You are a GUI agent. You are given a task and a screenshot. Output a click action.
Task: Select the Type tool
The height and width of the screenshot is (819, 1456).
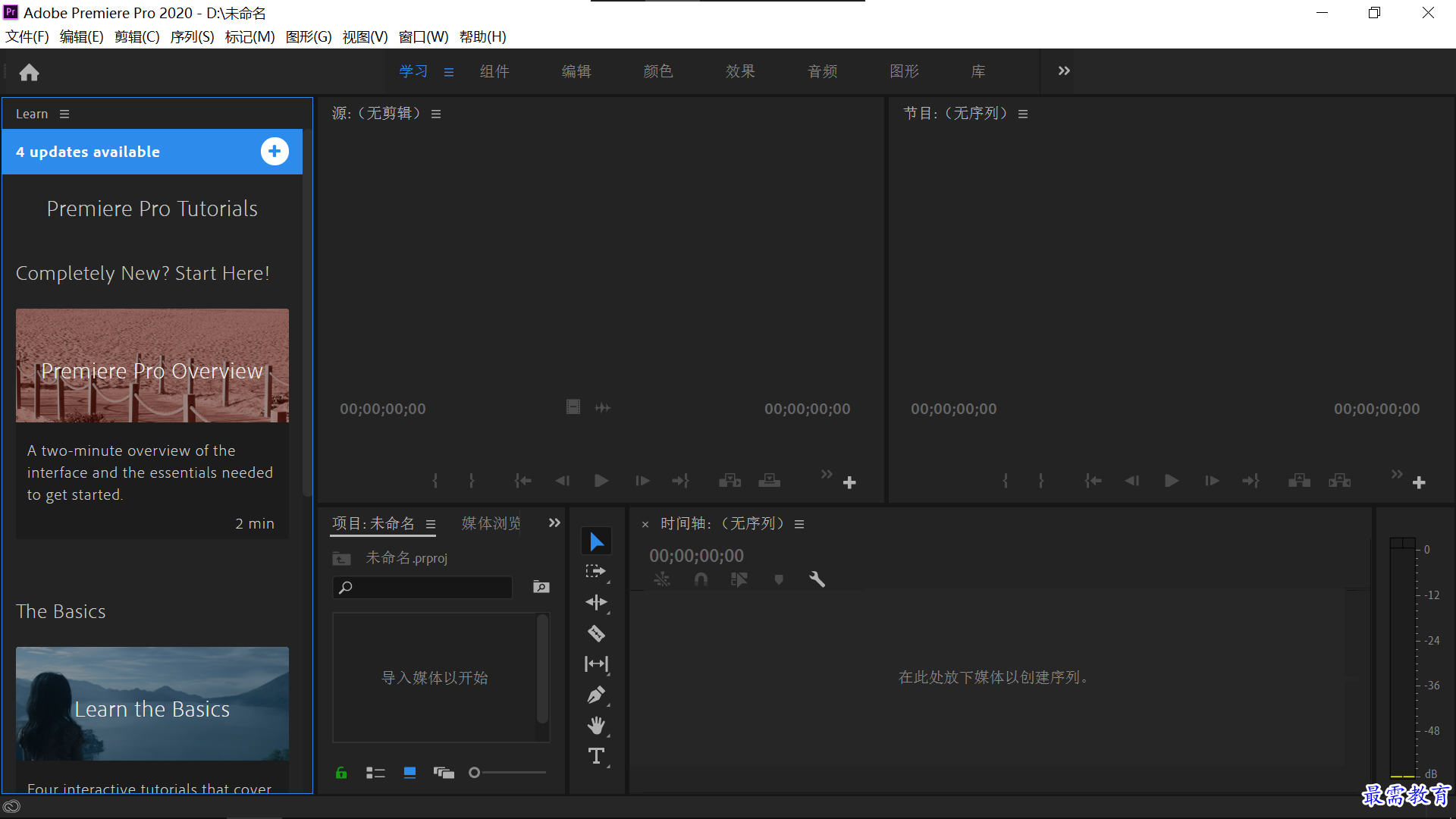[x=596, y=756]
